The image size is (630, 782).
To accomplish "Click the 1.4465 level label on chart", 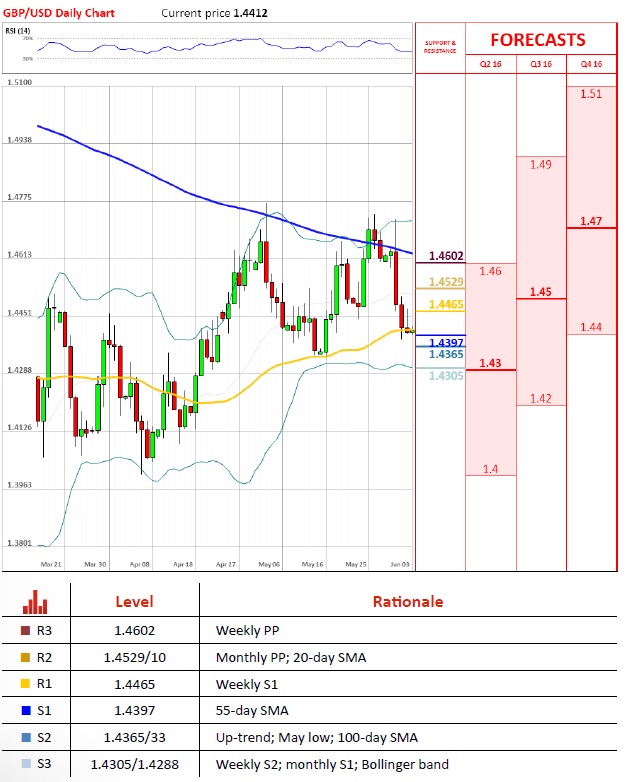I will (x=446, y=304).
